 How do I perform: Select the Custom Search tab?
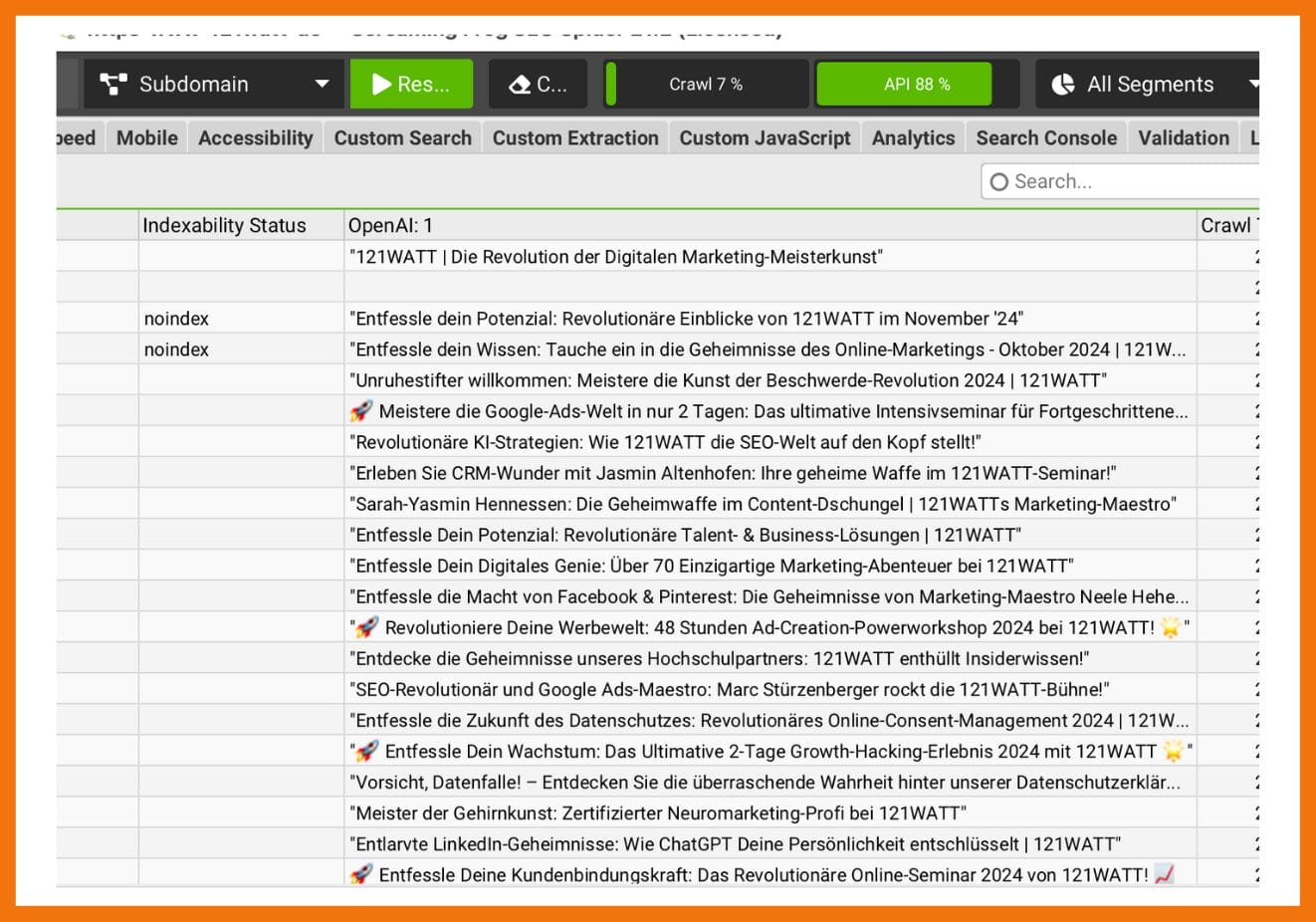pyautogui.click(x=403, y=138)
